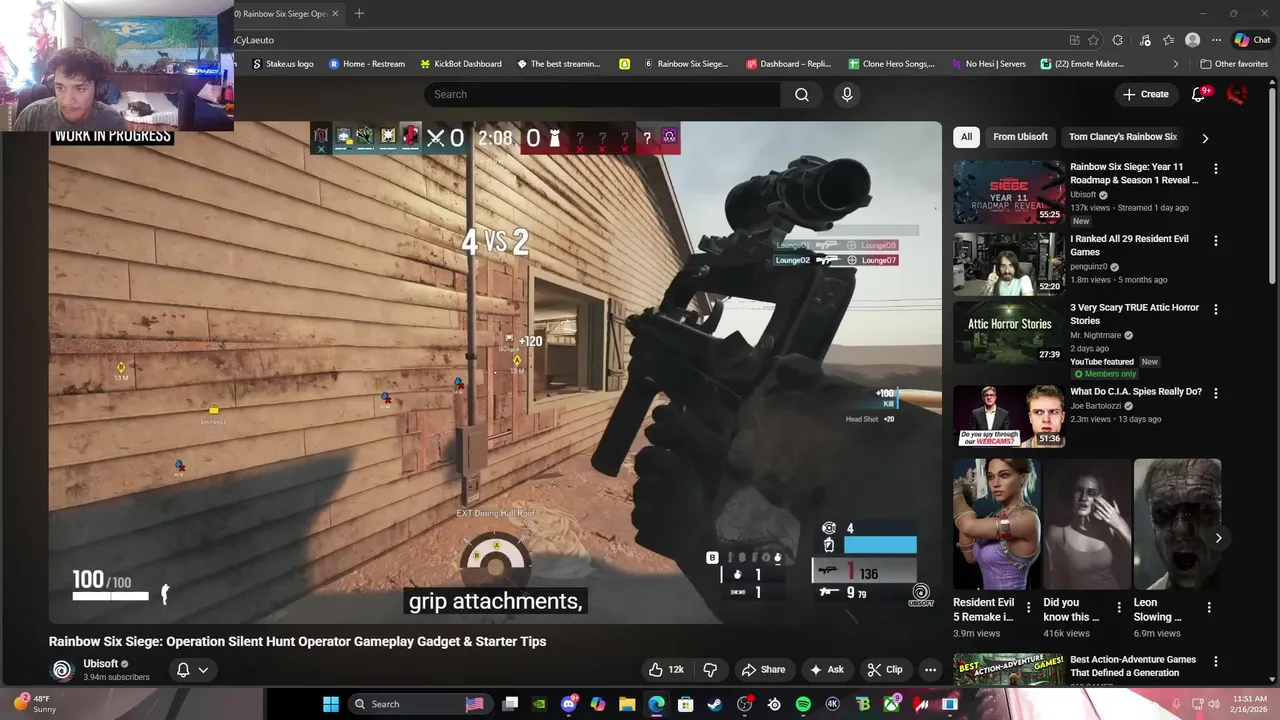The height and width of the screenshot is (720, 1280).
Task: Open Spotify from taskbar
Action: pos(803,704)
